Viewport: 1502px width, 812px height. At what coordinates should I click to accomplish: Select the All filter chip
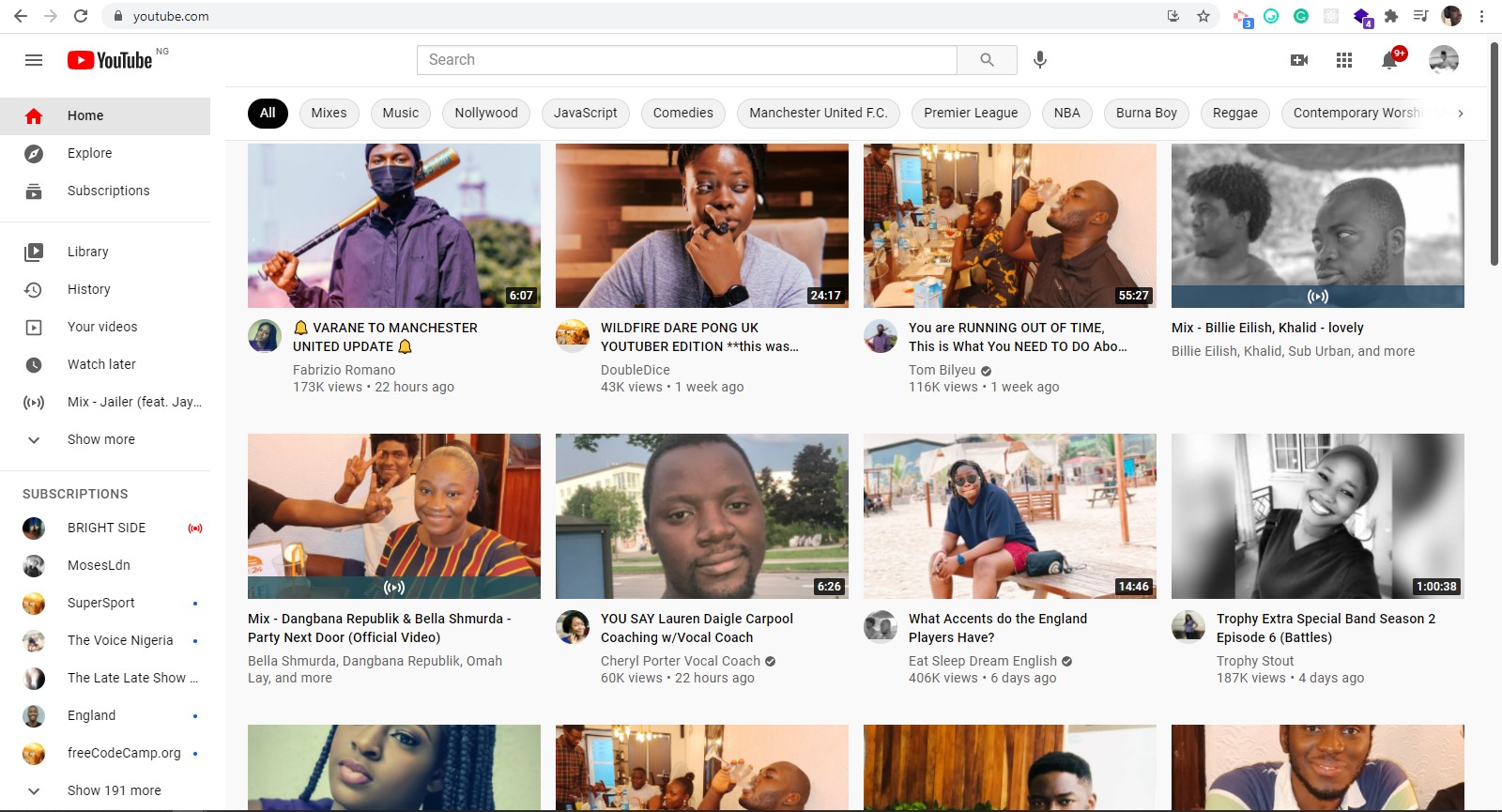268,113
